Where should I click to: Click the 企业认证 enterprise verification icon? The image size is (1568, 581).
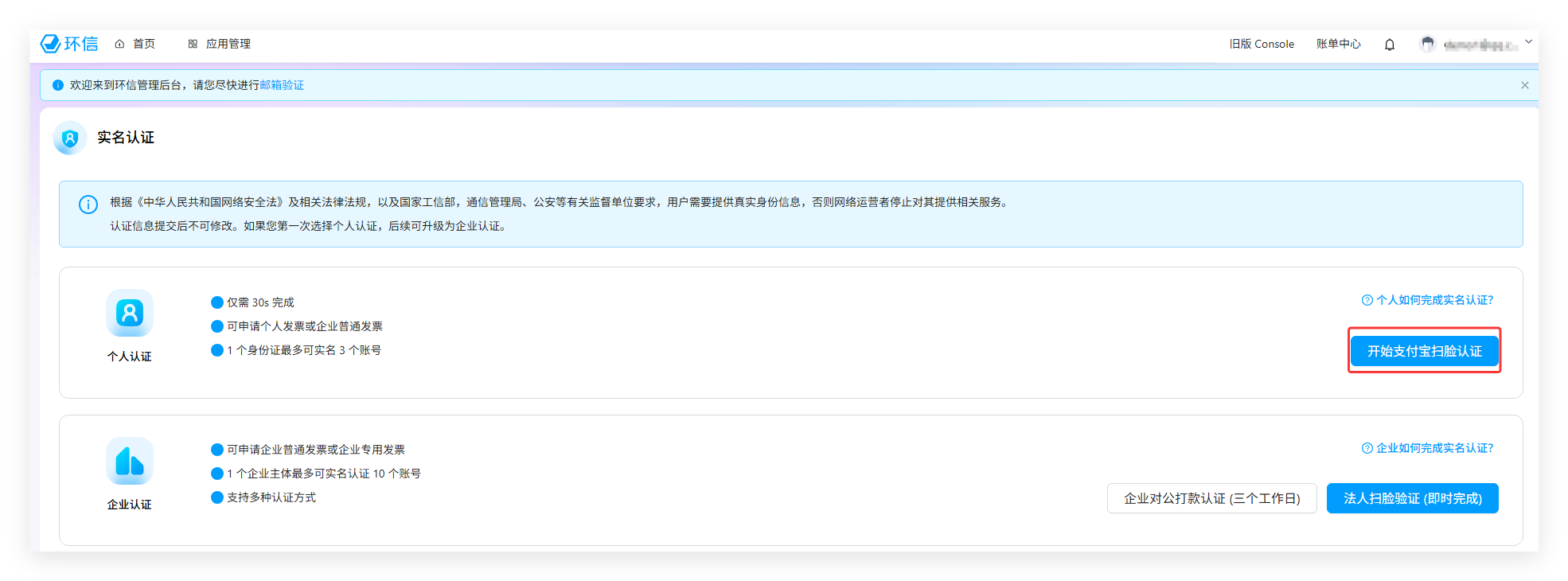click(130, 461)
